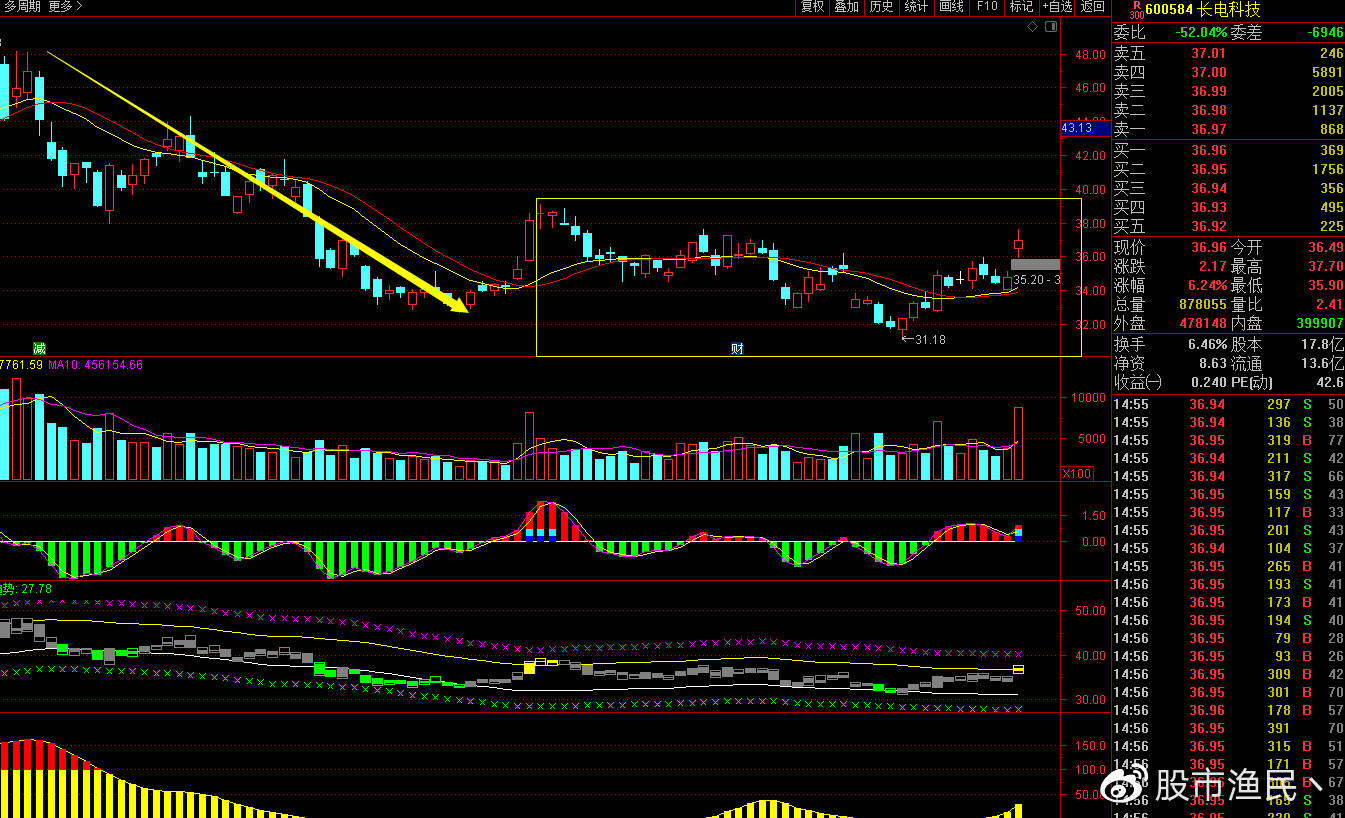
Task: Click the 今开 36.49 opening price
Action: (x=1325, y=247)
